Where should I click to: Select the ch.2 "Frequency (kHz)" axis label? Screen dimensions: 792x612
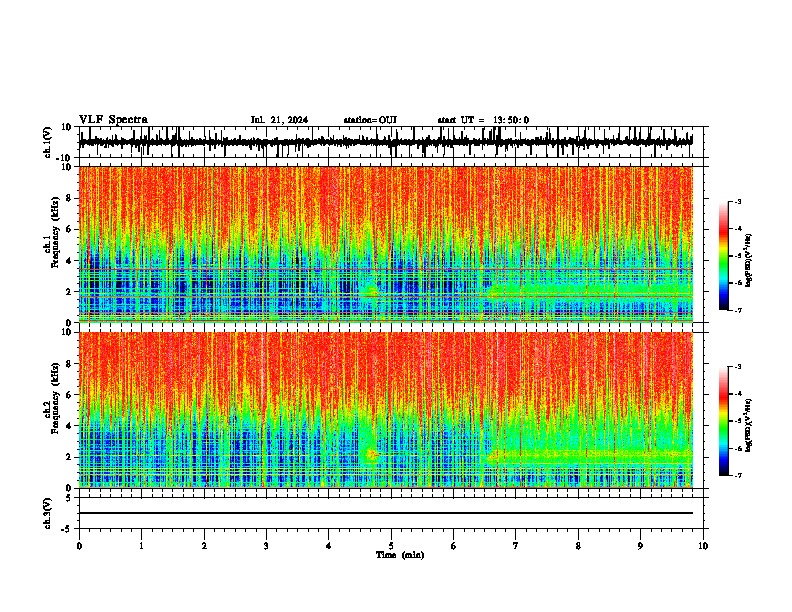pyautogui.click(x=55, y=398)
